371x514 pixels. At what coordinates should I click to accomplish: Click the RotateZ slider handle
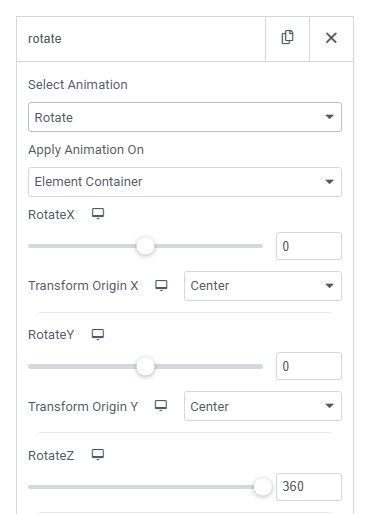[263, 487]
